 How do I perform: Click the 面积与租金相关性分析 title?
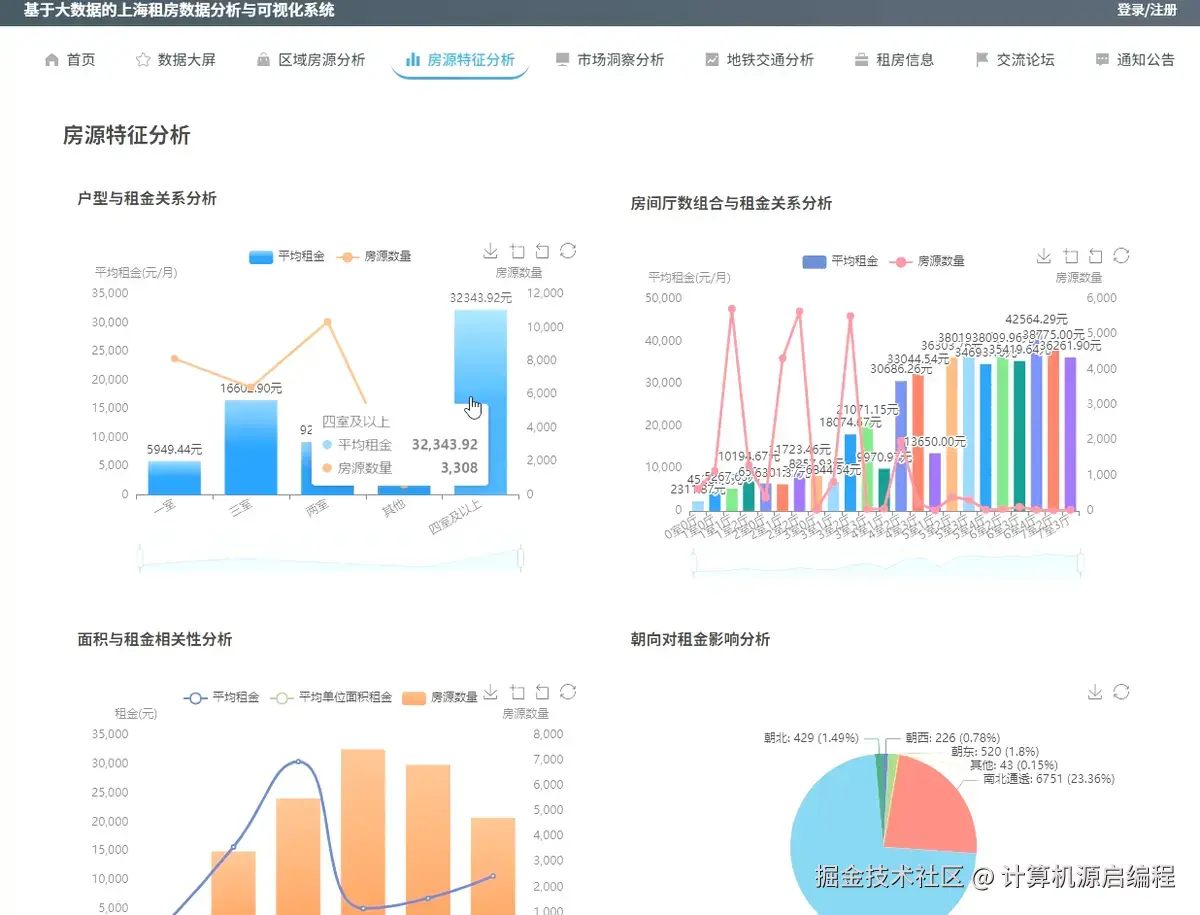pos(155,639)
